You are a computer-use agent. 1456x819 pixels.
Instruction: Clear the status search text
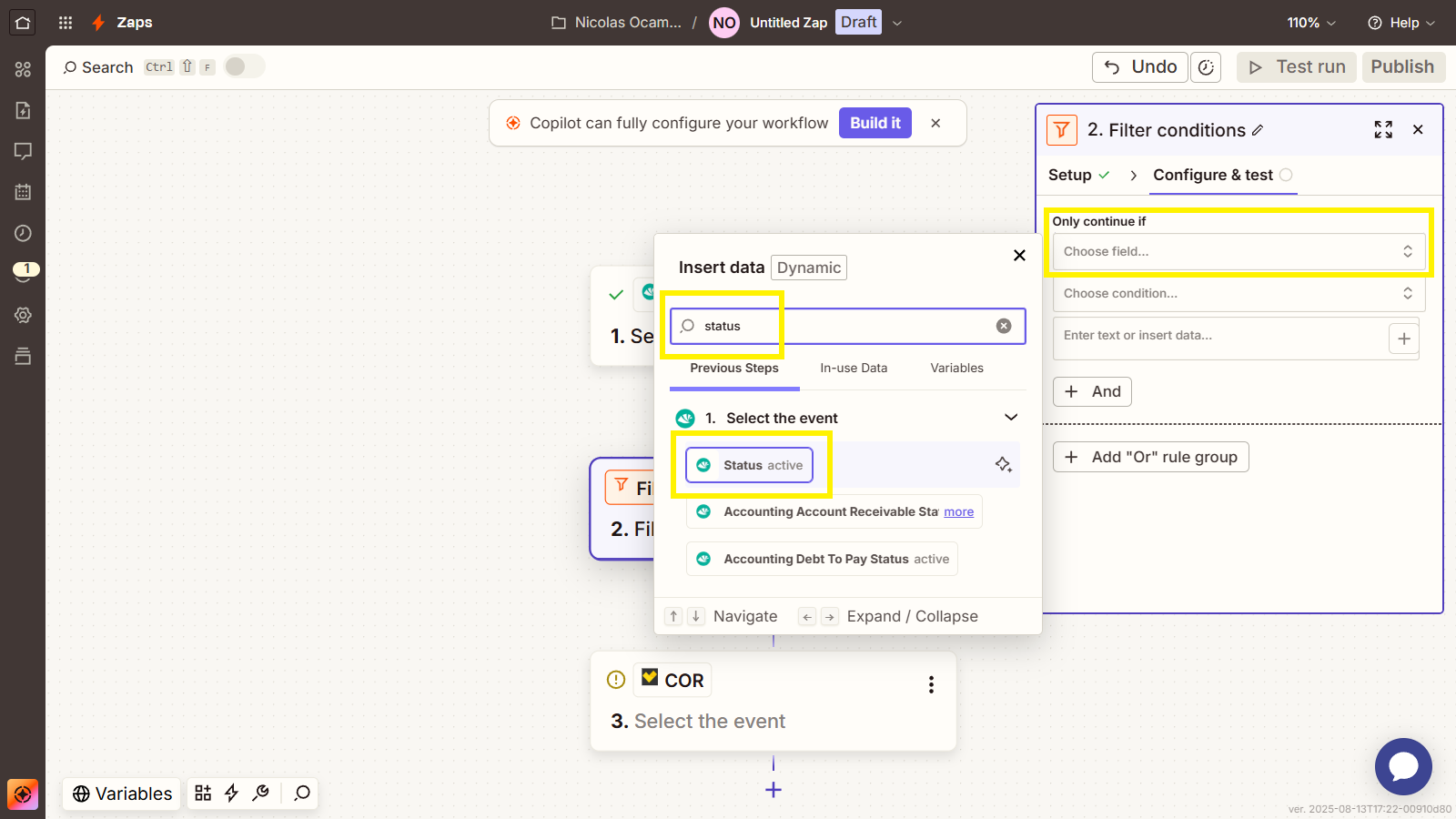pos(1004,326)
